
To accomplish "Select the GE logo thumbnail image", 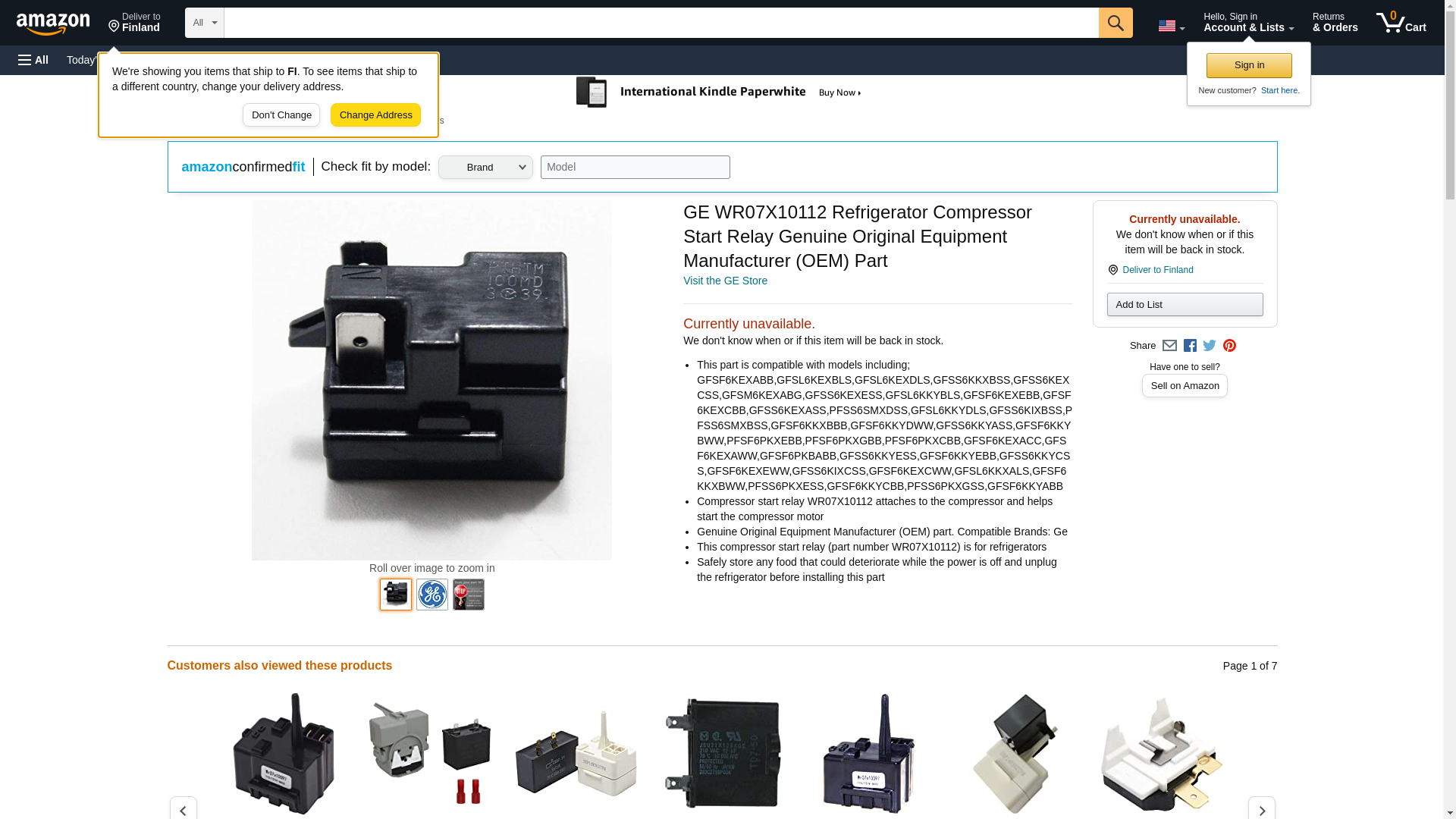I will coord(432,595).
